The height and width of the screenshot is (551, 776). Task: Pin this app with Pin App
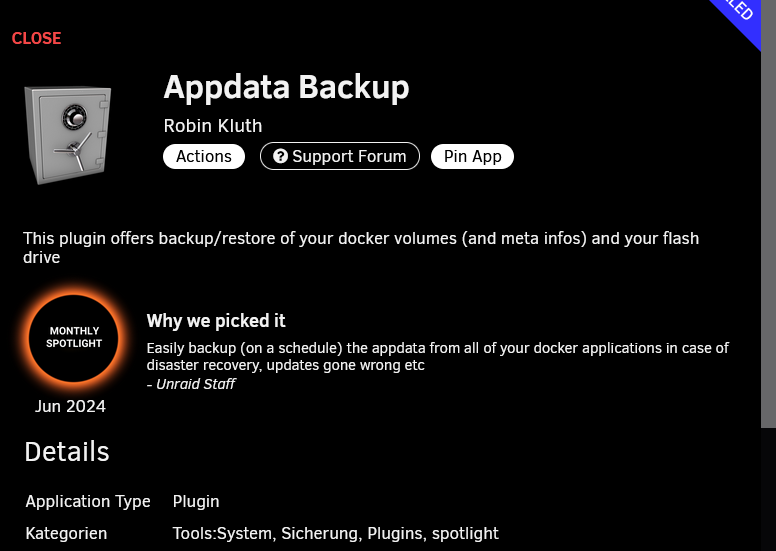click(x=472, y=156)
